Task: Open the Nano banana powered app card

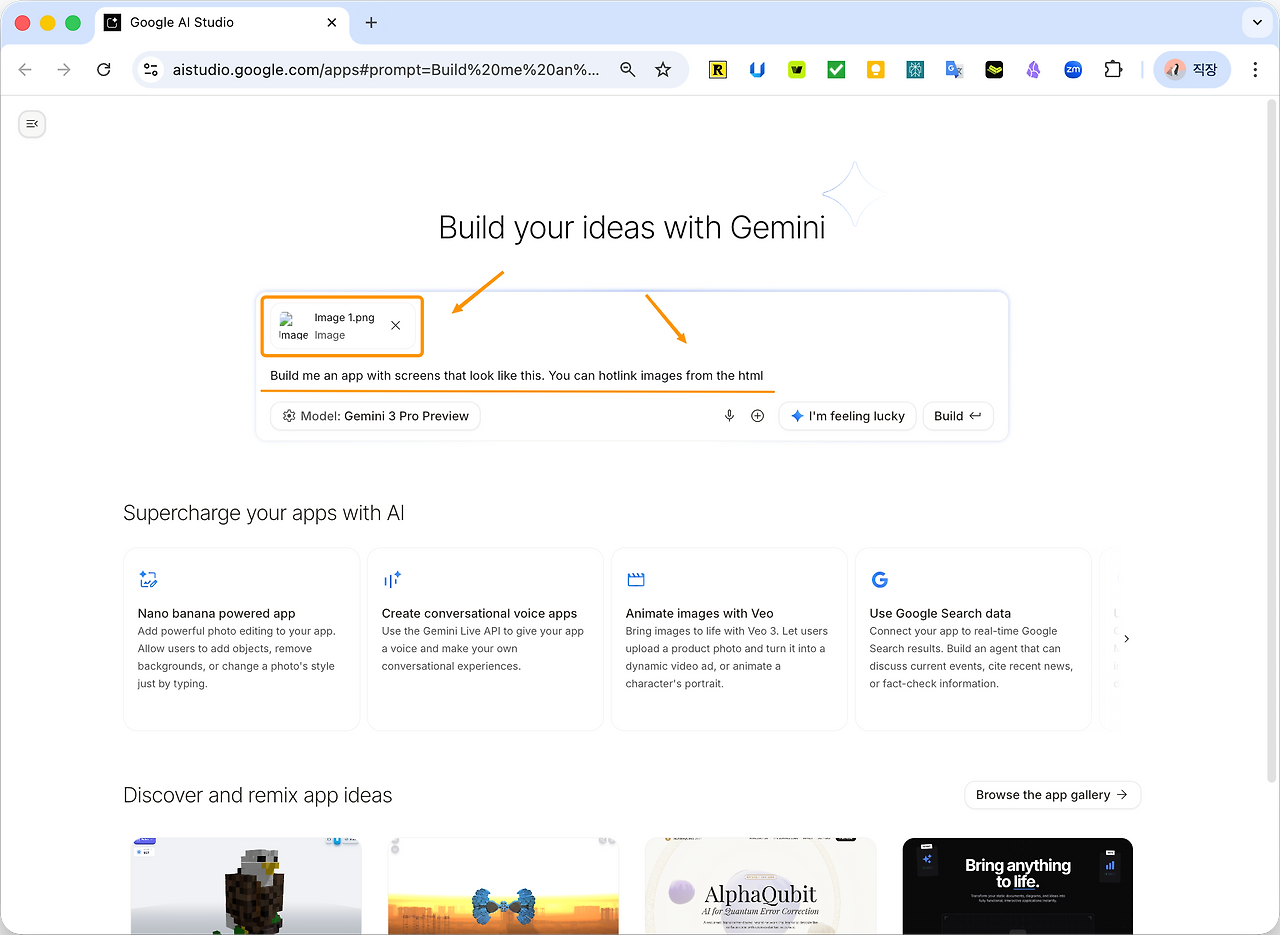Action: [241, 639]
